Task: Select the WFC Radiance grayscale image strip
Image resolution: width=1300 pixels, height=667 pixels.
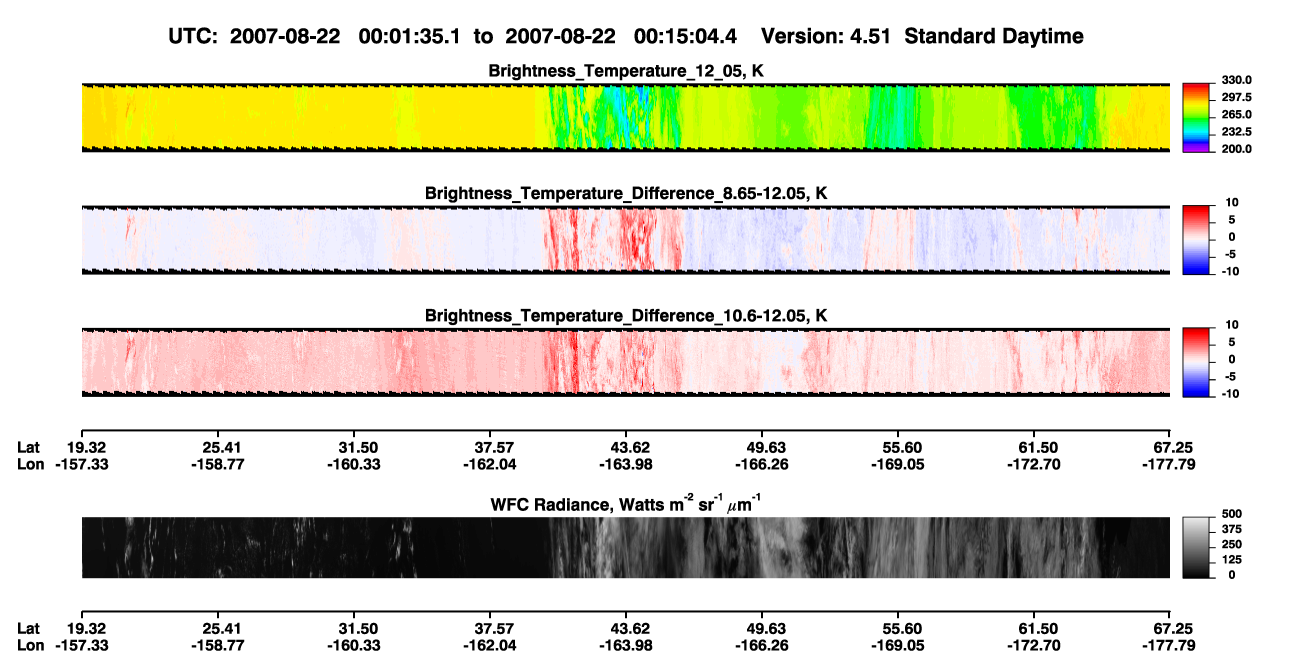Action: click(x=626, y=548)
